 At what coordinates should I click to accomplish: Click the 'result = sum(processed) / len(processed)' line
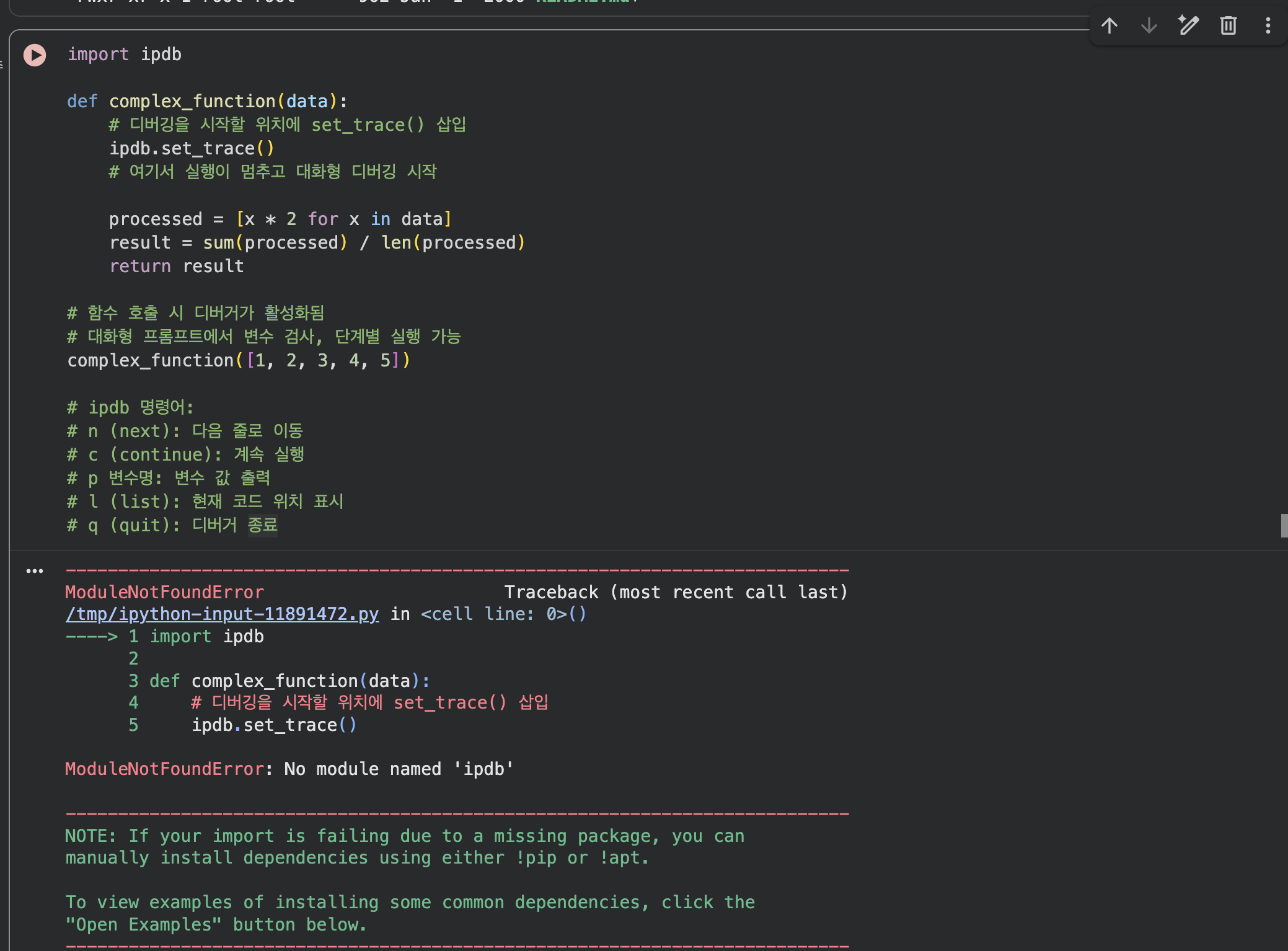click(x=317, y=242)
